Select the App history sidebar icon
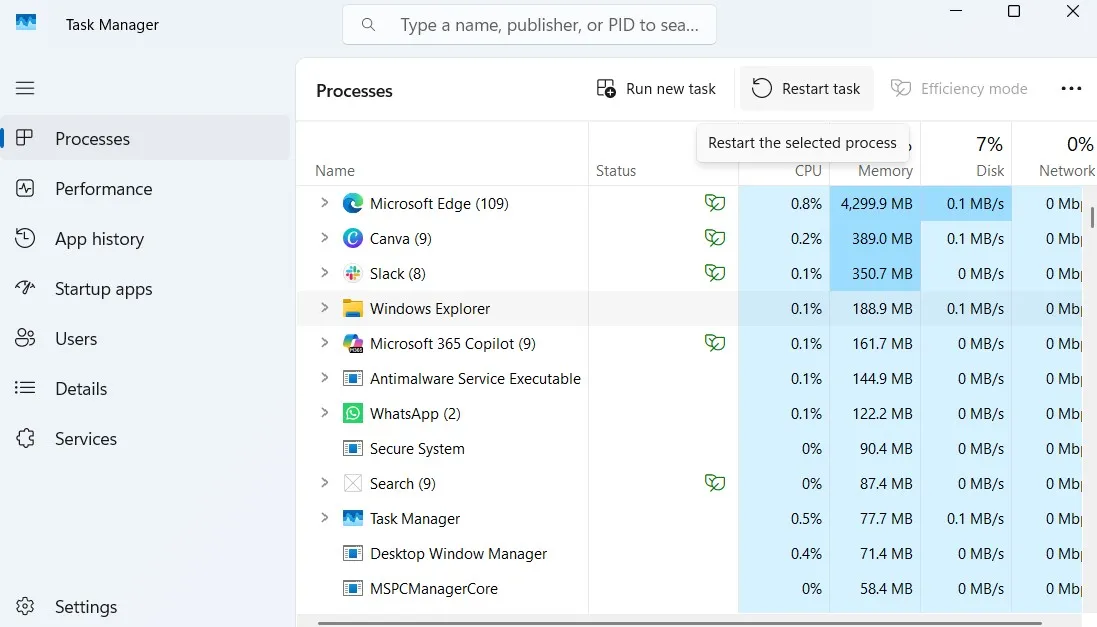Screen dimensions: 1097x627 tap(25, 238)
